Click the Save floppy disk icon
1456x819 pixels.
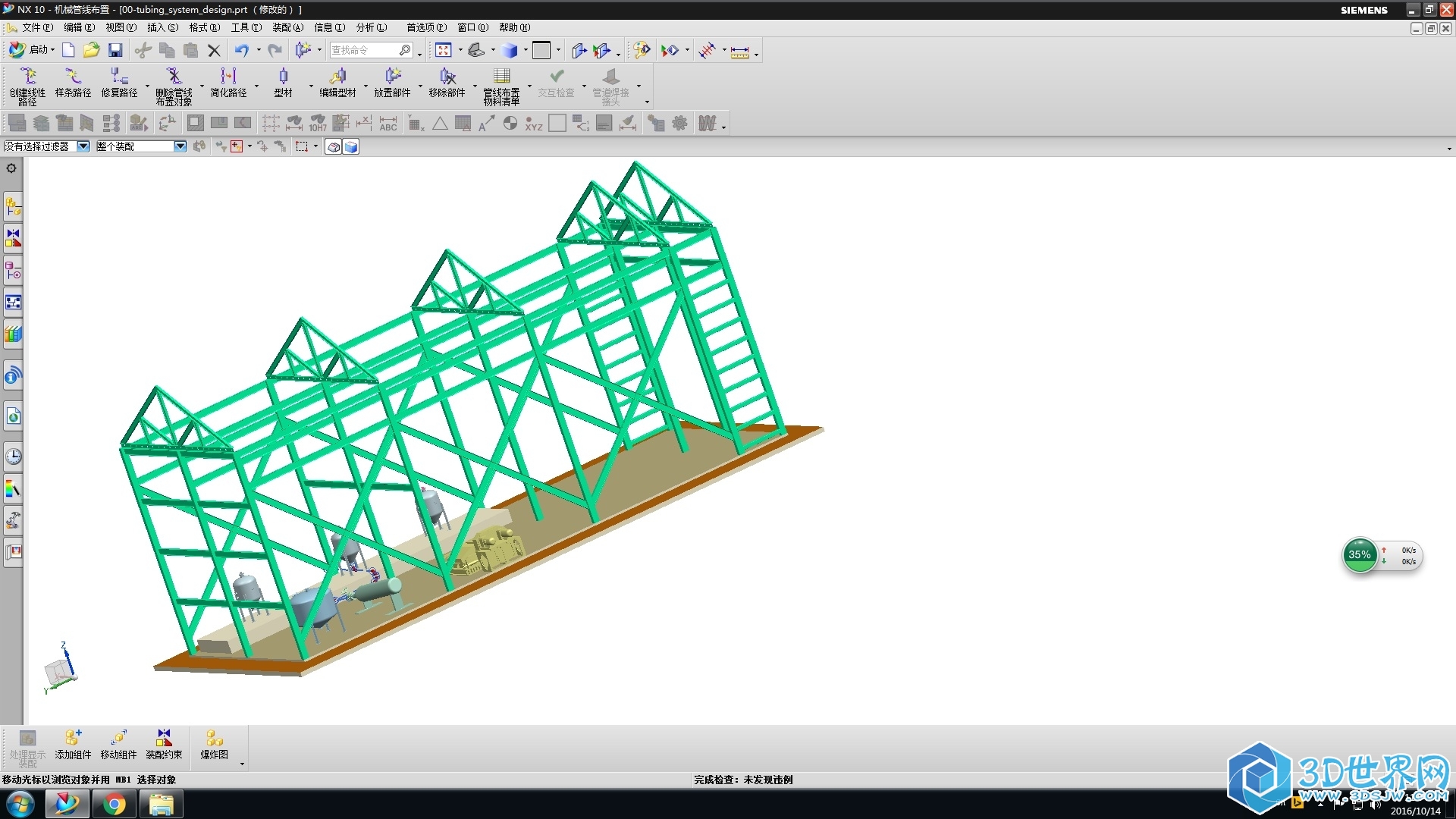pos(115,50)
